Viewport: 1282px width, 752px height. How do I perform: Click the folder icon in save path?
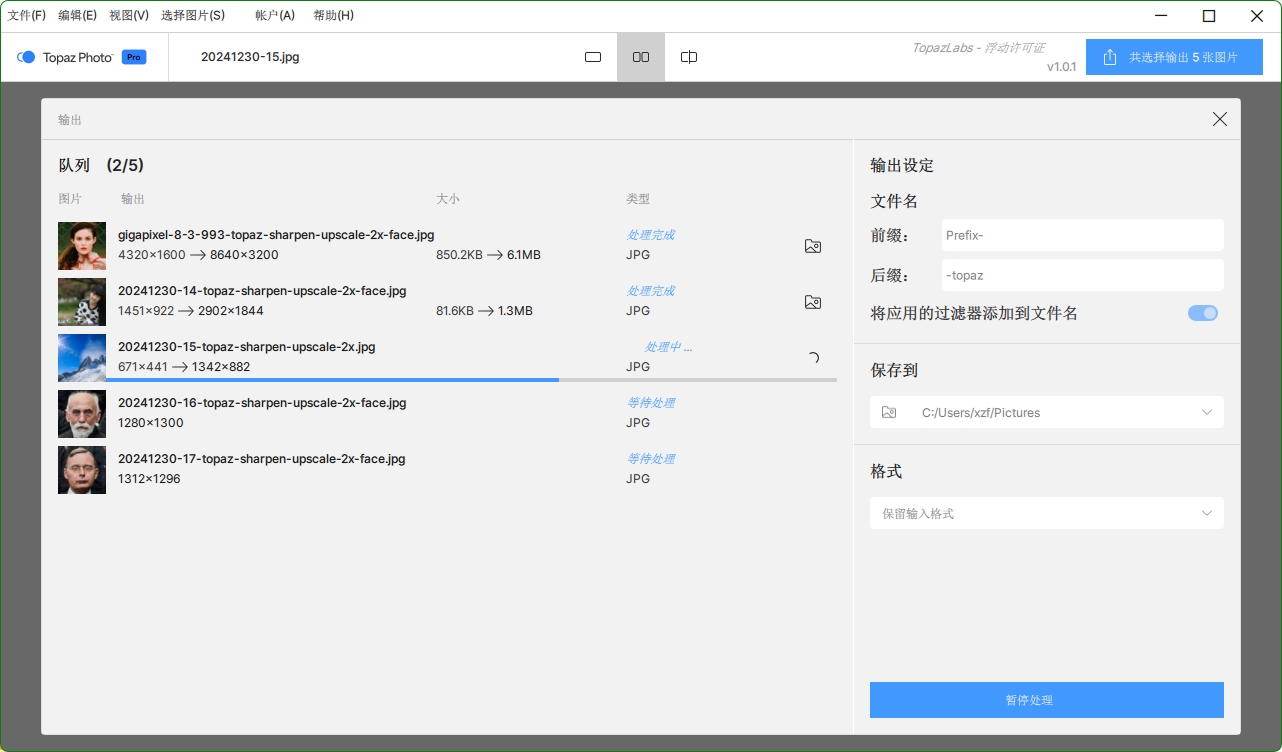(889, 412)
